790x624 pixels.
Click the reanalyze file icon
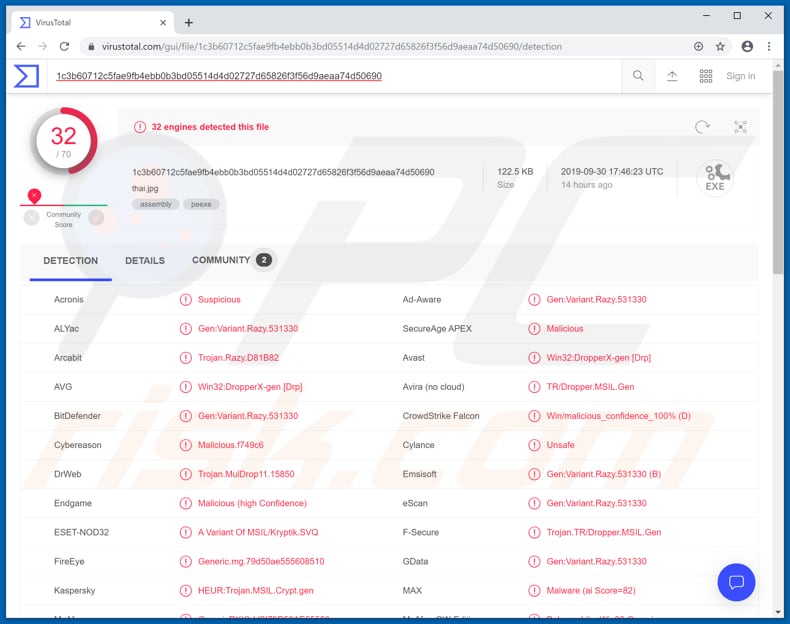pos(702,127)
